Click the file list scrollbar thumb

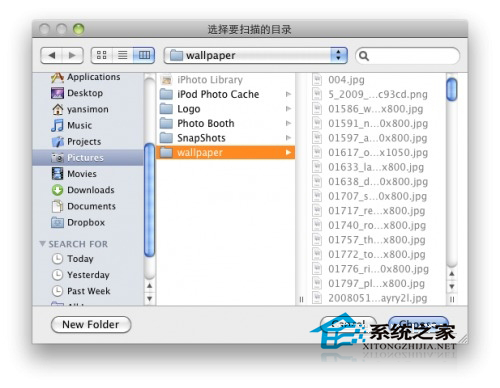452,89
